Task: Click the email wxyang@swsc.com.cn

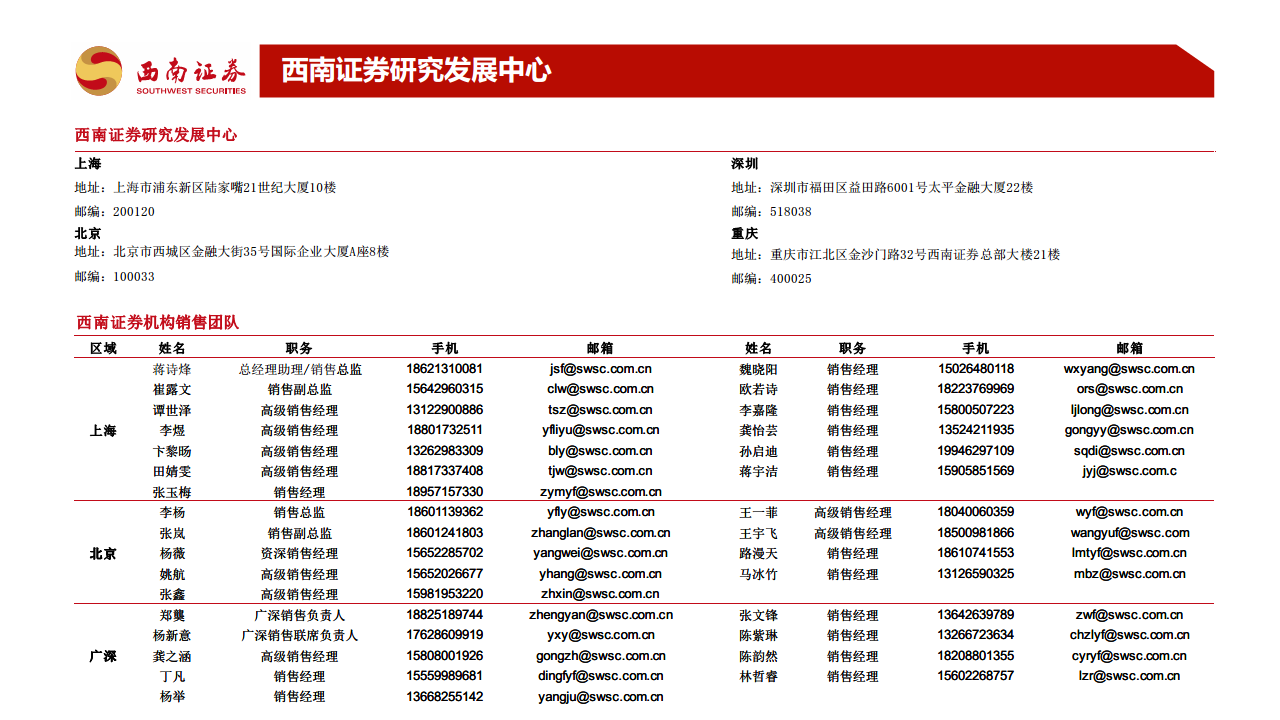Action: (x=1129, y=369)
